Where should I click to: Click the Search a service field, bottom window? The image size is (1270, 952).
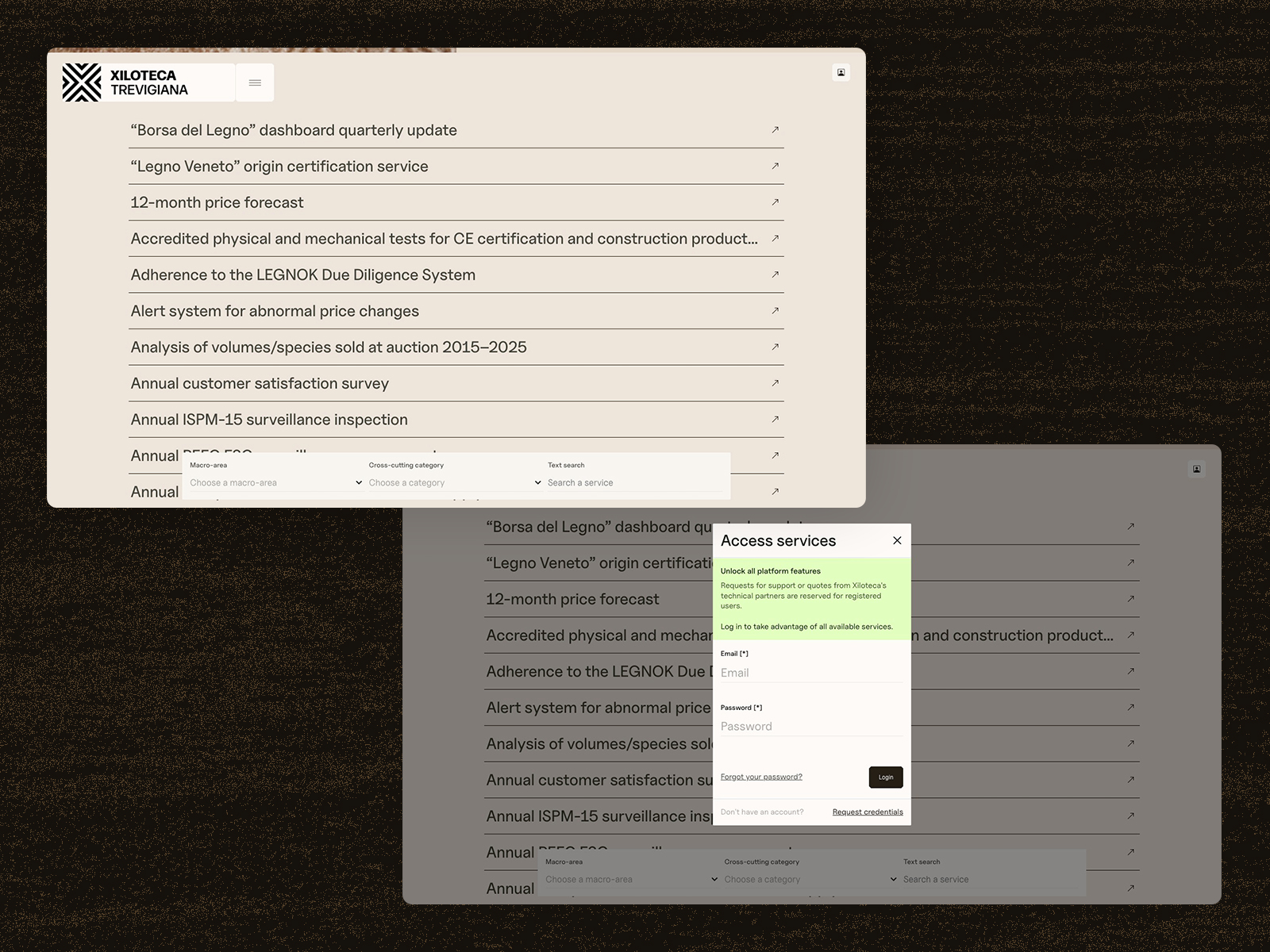tap(991, 879)
